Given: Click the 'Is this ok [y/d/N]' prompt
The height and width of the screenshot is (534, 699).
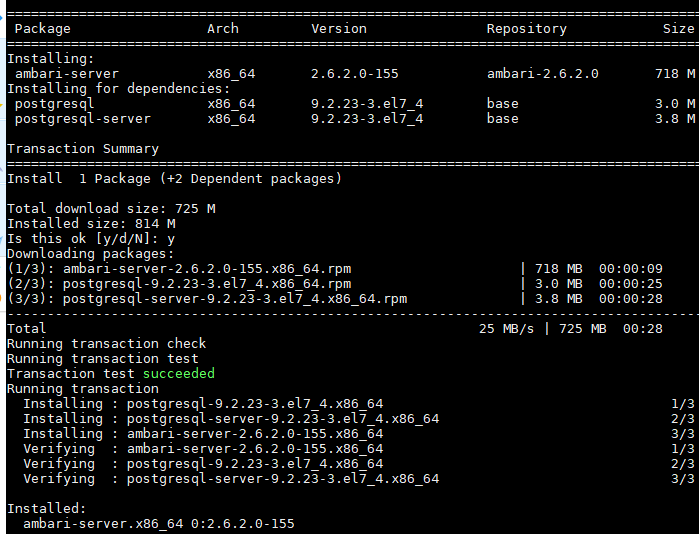Looking at the screenshot, I should (91, 238).
